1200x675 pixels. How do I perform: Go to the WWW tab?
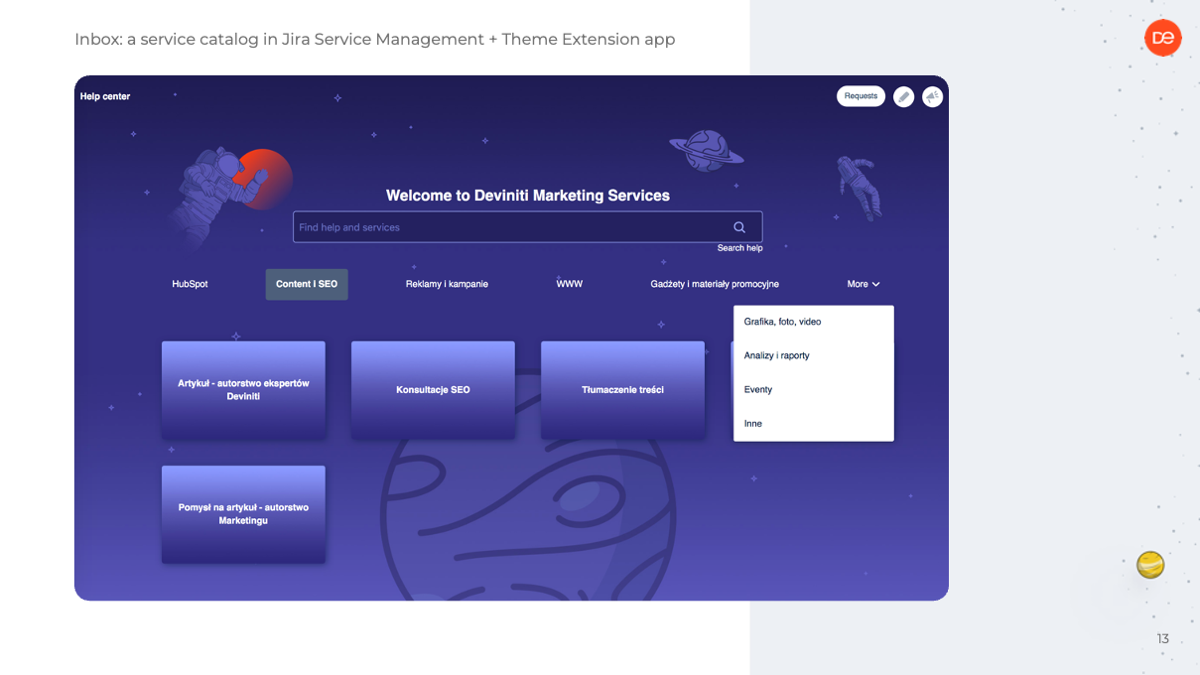(x=570, y=284)
